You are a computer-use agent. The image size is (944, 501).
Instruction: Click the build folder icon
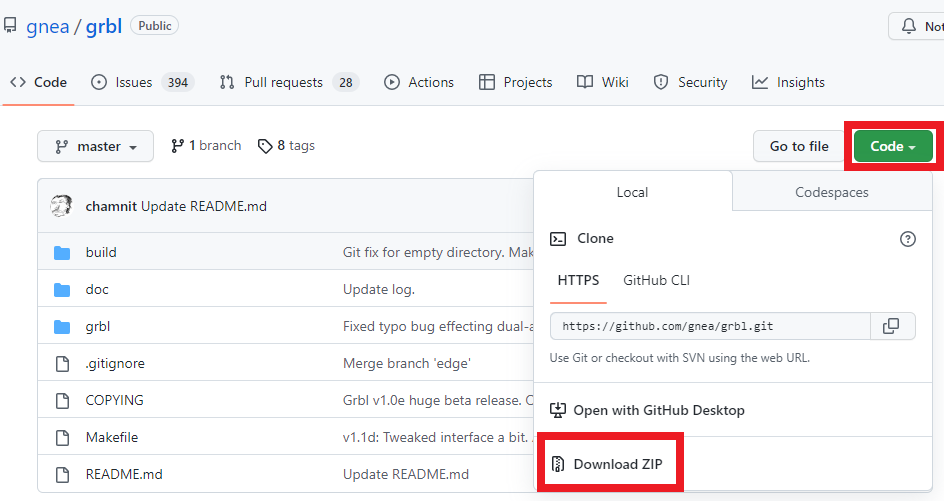(x=62, y=253)
